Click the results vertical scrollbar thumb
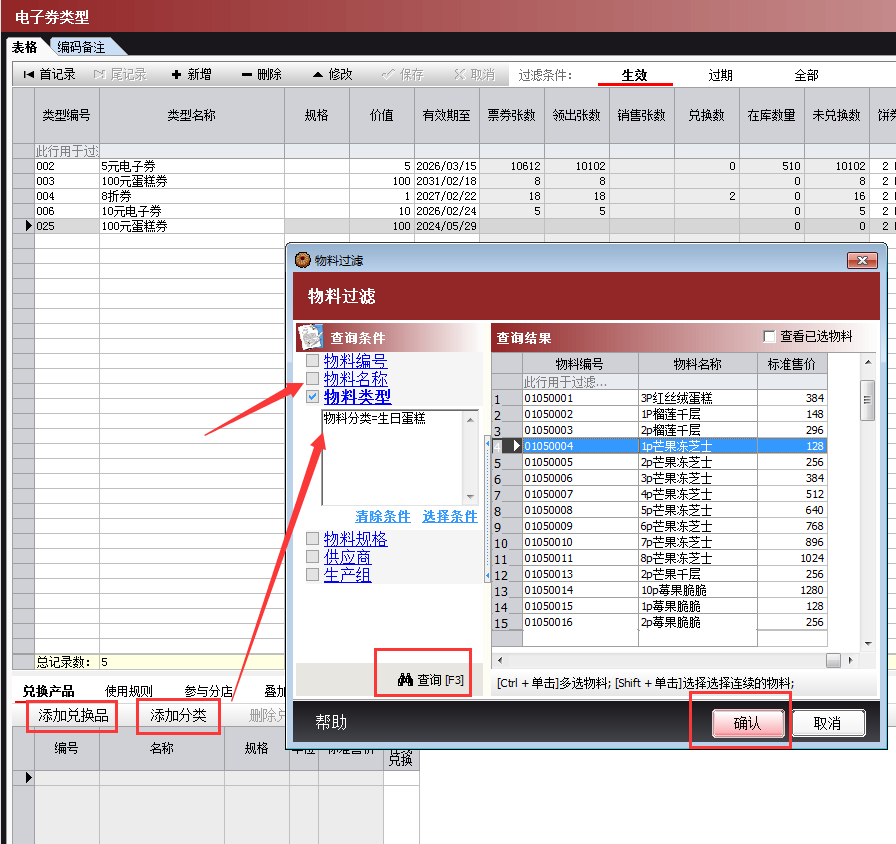 coord(867,400)
